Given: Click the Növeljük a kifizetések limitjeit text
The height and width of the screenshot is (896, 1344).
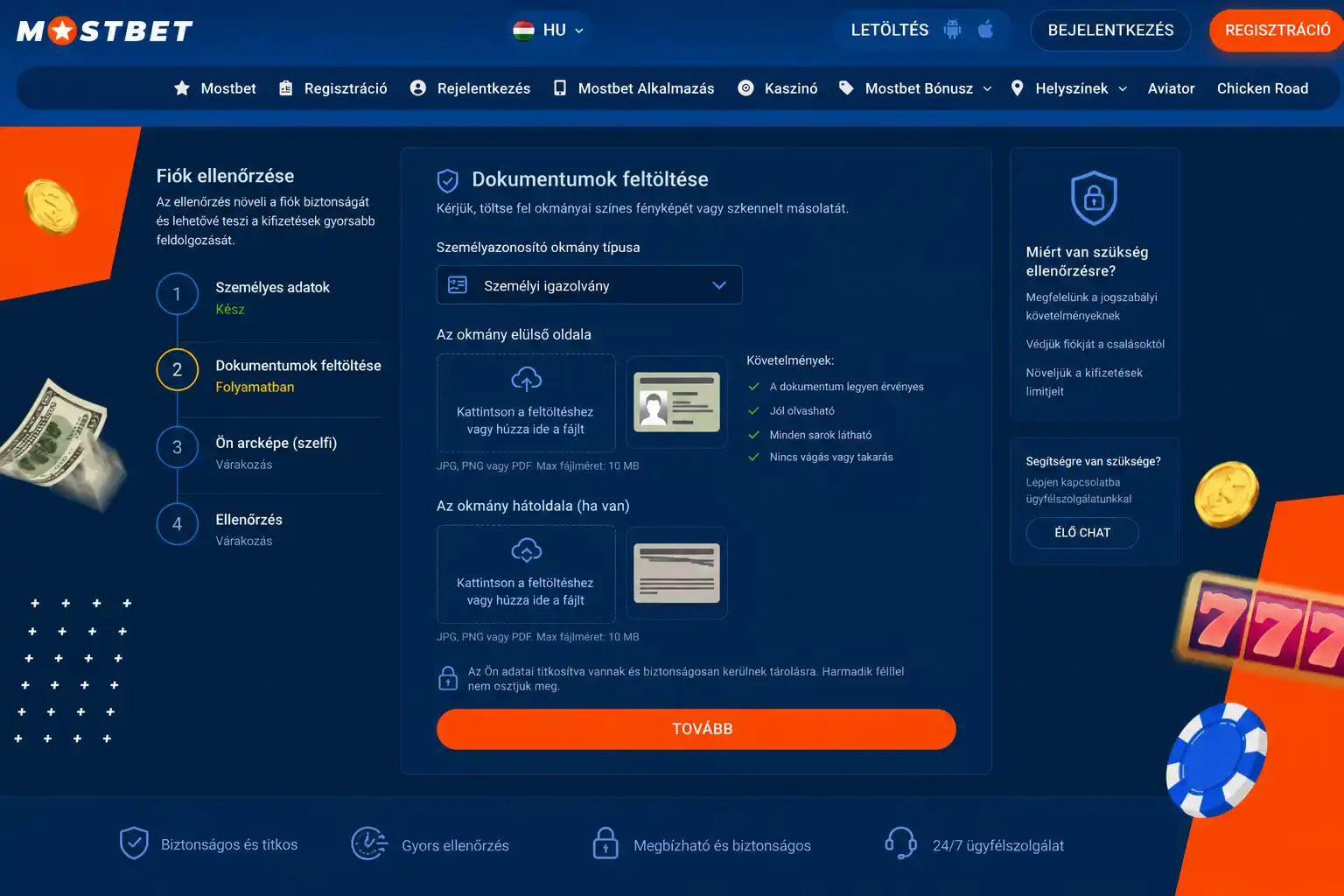Looking at the screenshot, I should click(x=1084, y=382).
